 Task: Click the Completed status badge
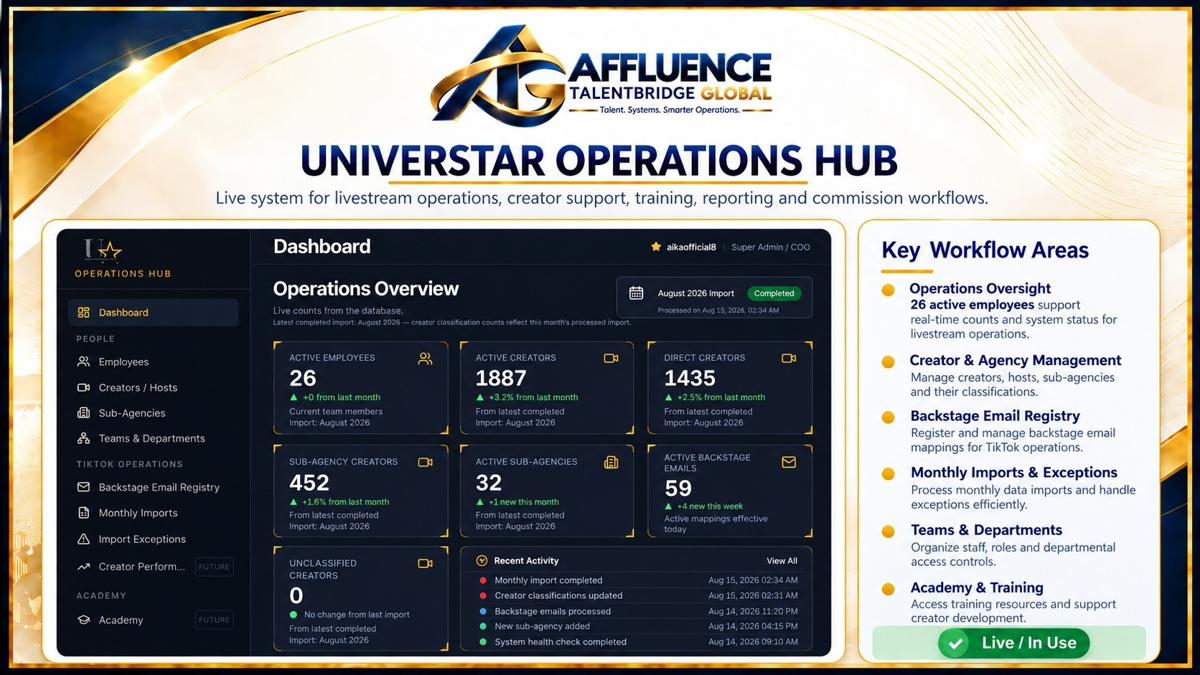[x=774, y=293]
